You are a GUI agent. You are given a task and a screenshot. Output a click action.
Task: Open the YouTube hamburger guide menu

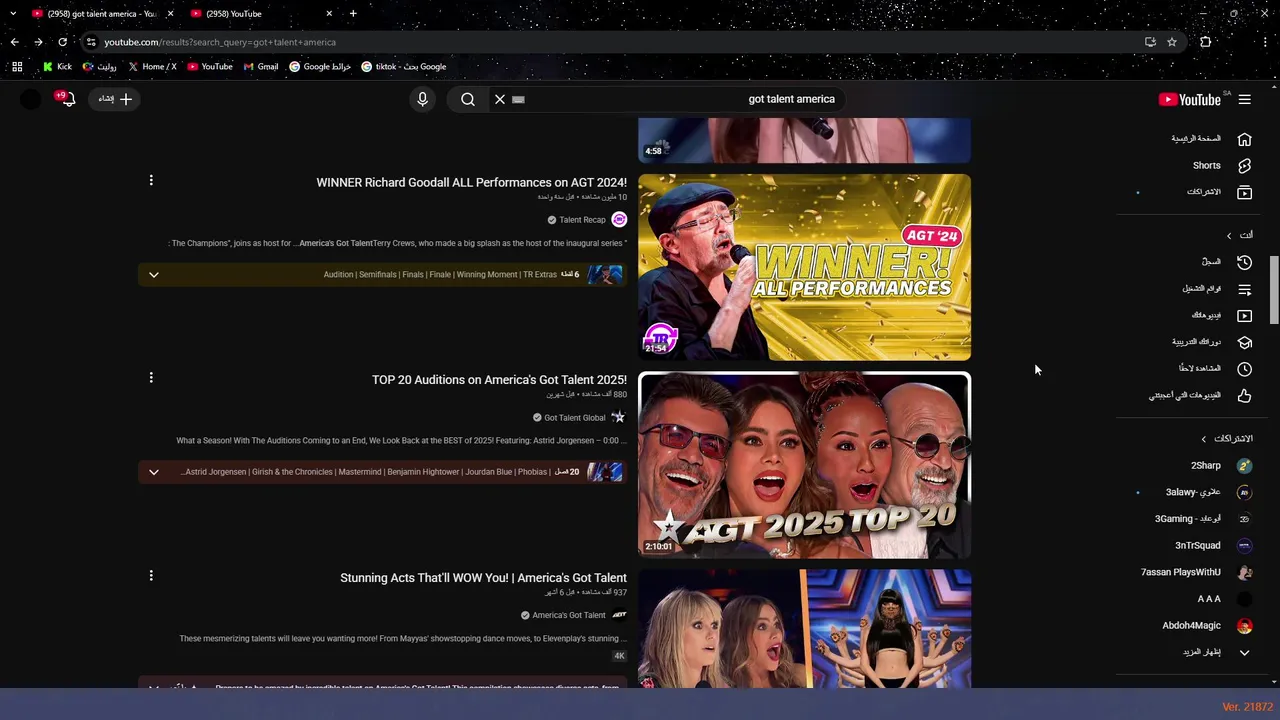[1244, 99]
